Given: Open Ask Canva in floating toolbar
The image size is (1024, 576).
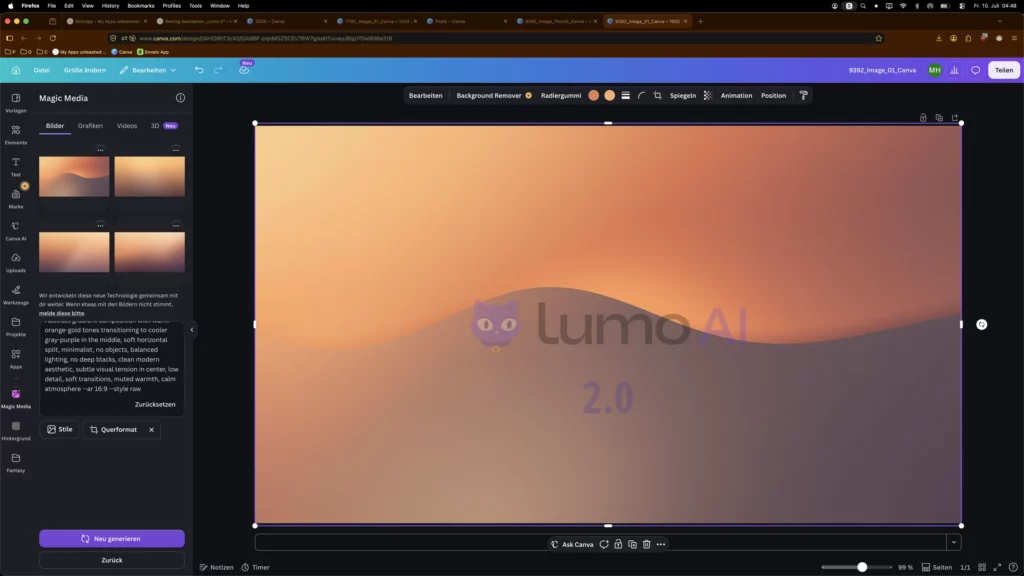Looking at the screenshot, I should tap(572, 544).
